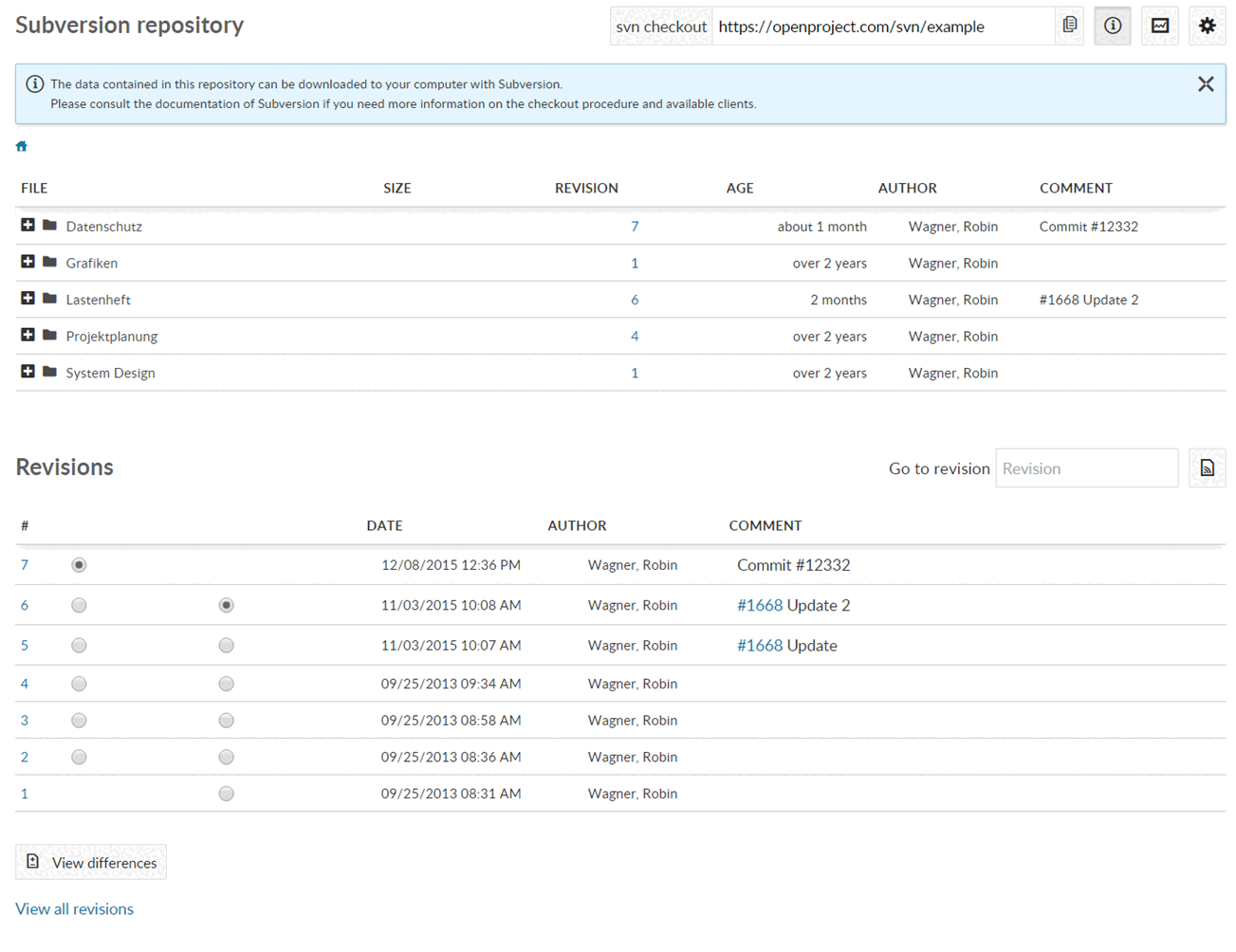Expand the Datenschutz folder
Image resolution: width=1236 pixels, height=952 pixels.
[28, 226]
